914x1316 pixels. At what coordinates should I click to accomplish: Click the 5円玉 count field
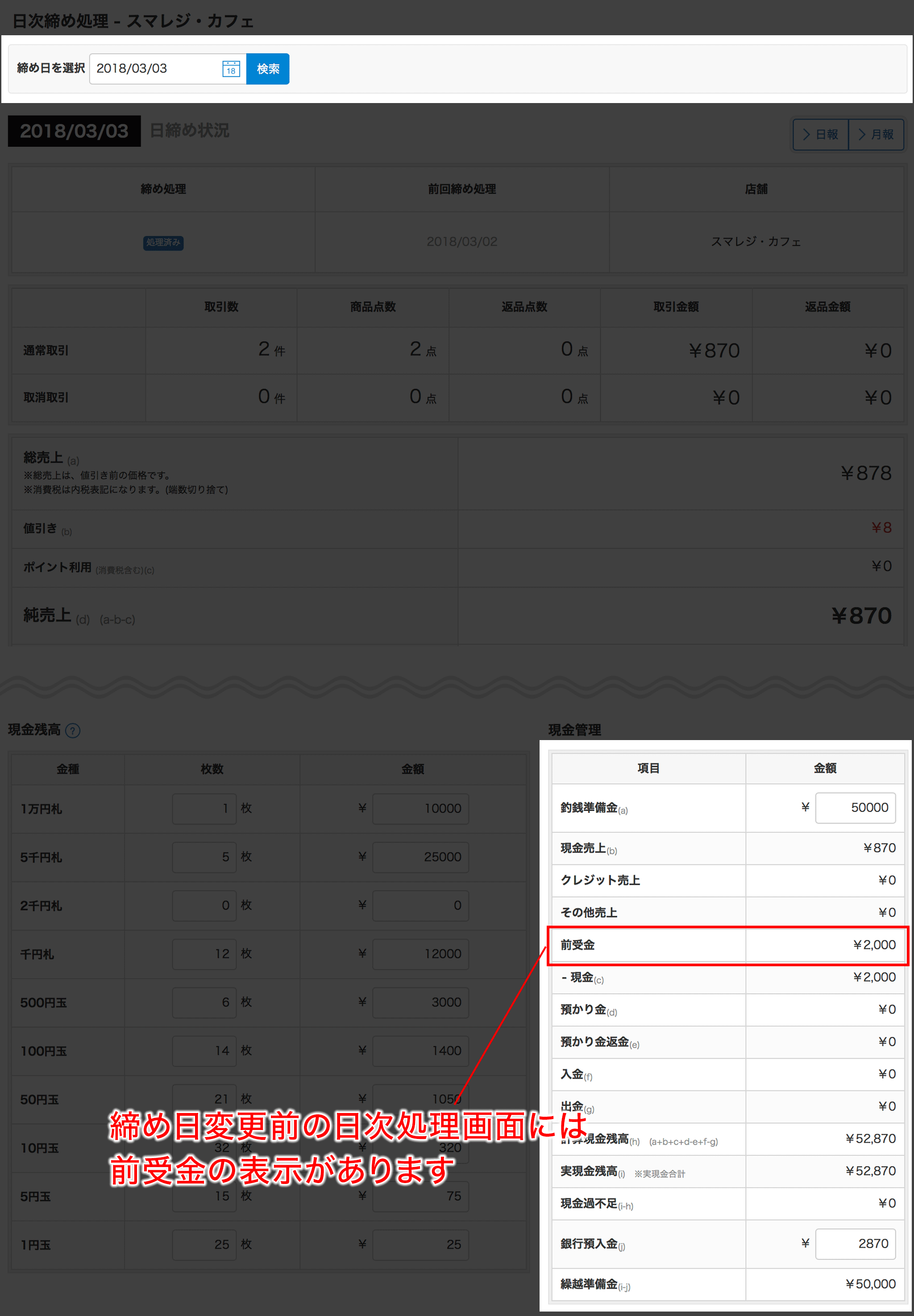tap(204, 1196)
